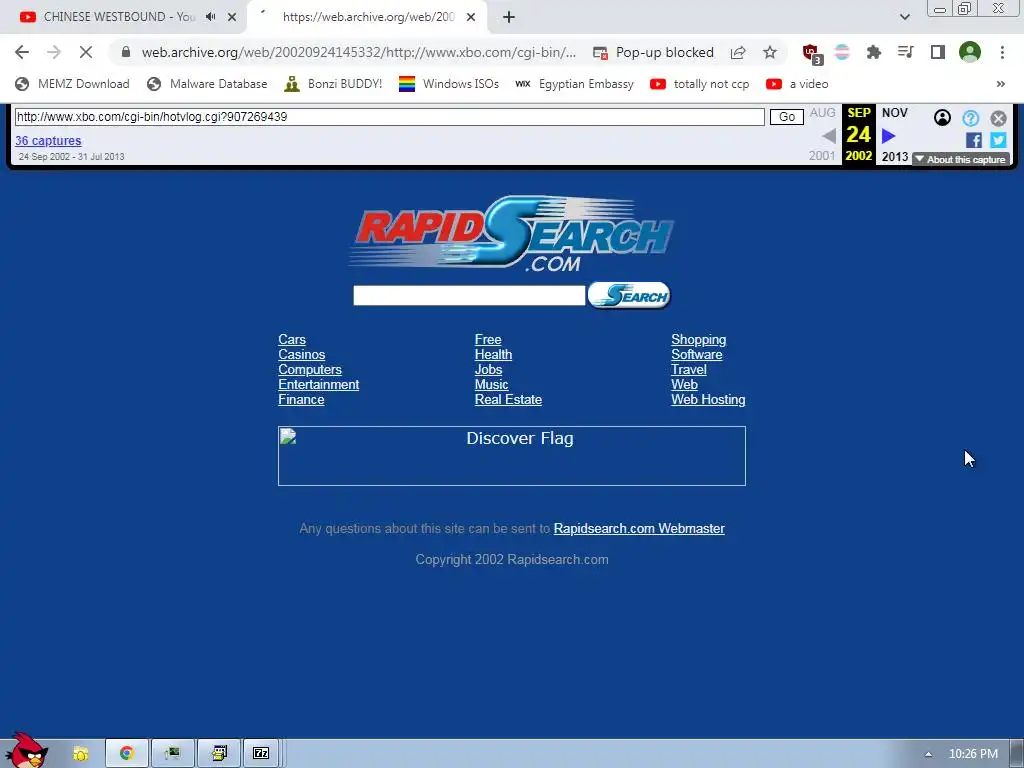
Task: Open the Extensions puzzle piece menu
Action: [x=873, y=52]
